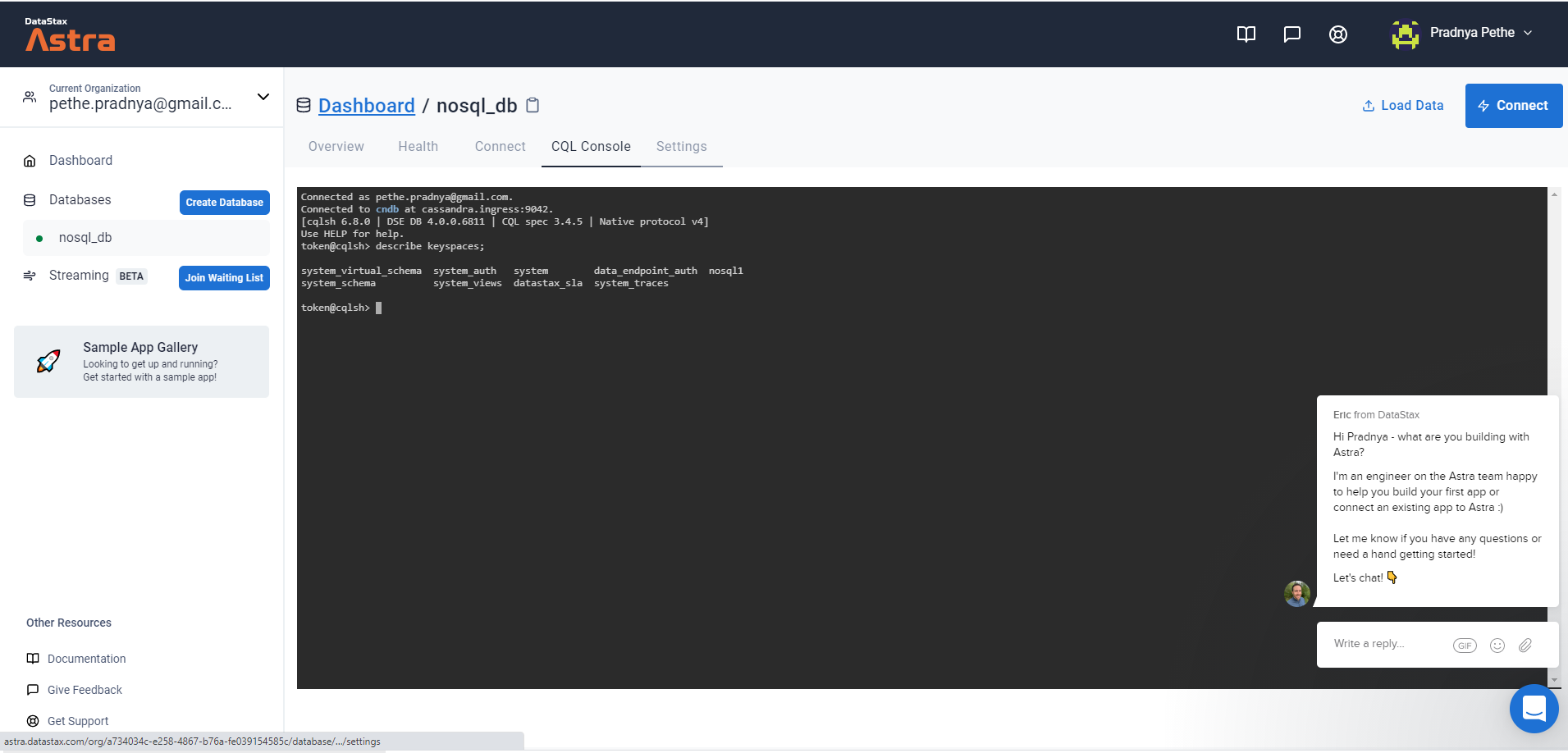The image size is (1568, 753).
Task: Copy the nosql_db database name
Action: 532,105
